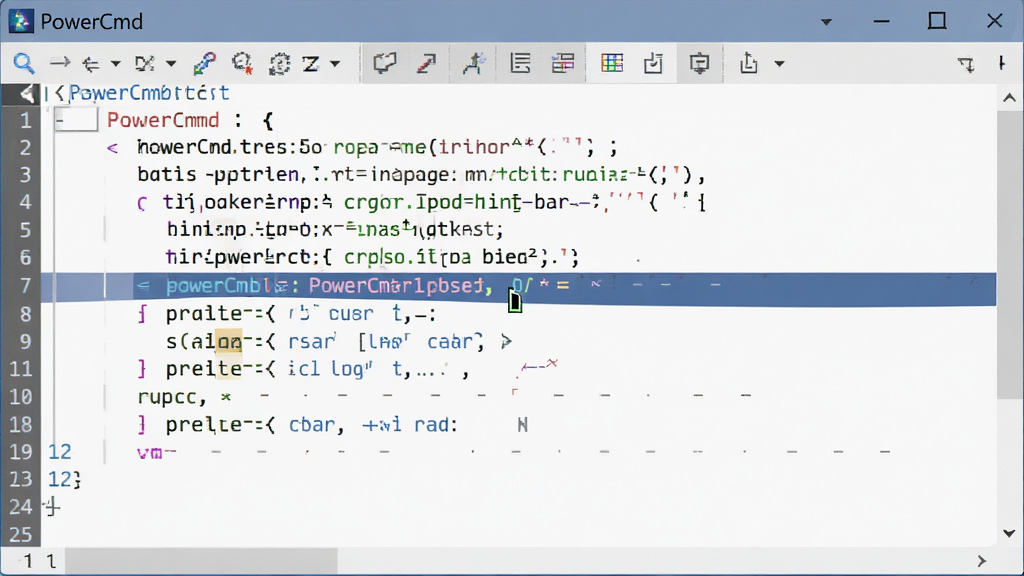Click the left-pointing back arrow icon
This screenshot has height=576, width=1024.
coord(91,63)
